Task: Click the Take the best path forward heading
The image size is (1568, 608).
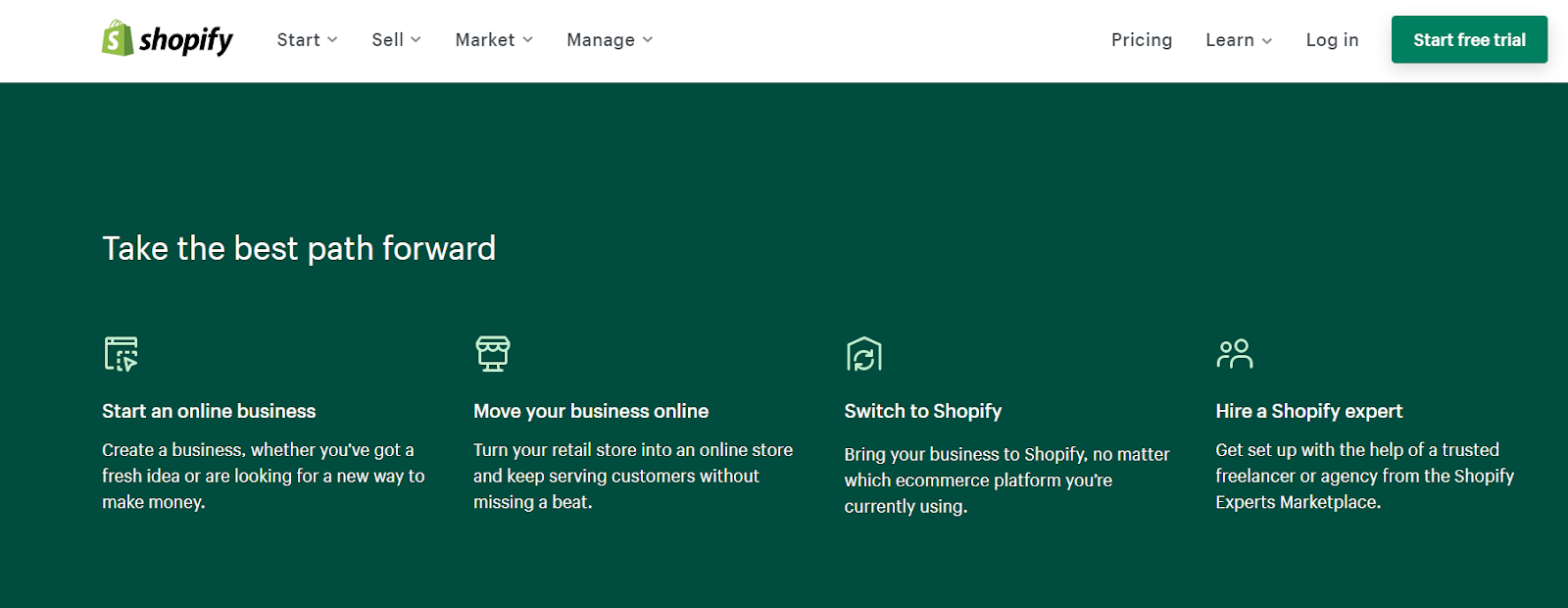Action: [x=299, y=249]
